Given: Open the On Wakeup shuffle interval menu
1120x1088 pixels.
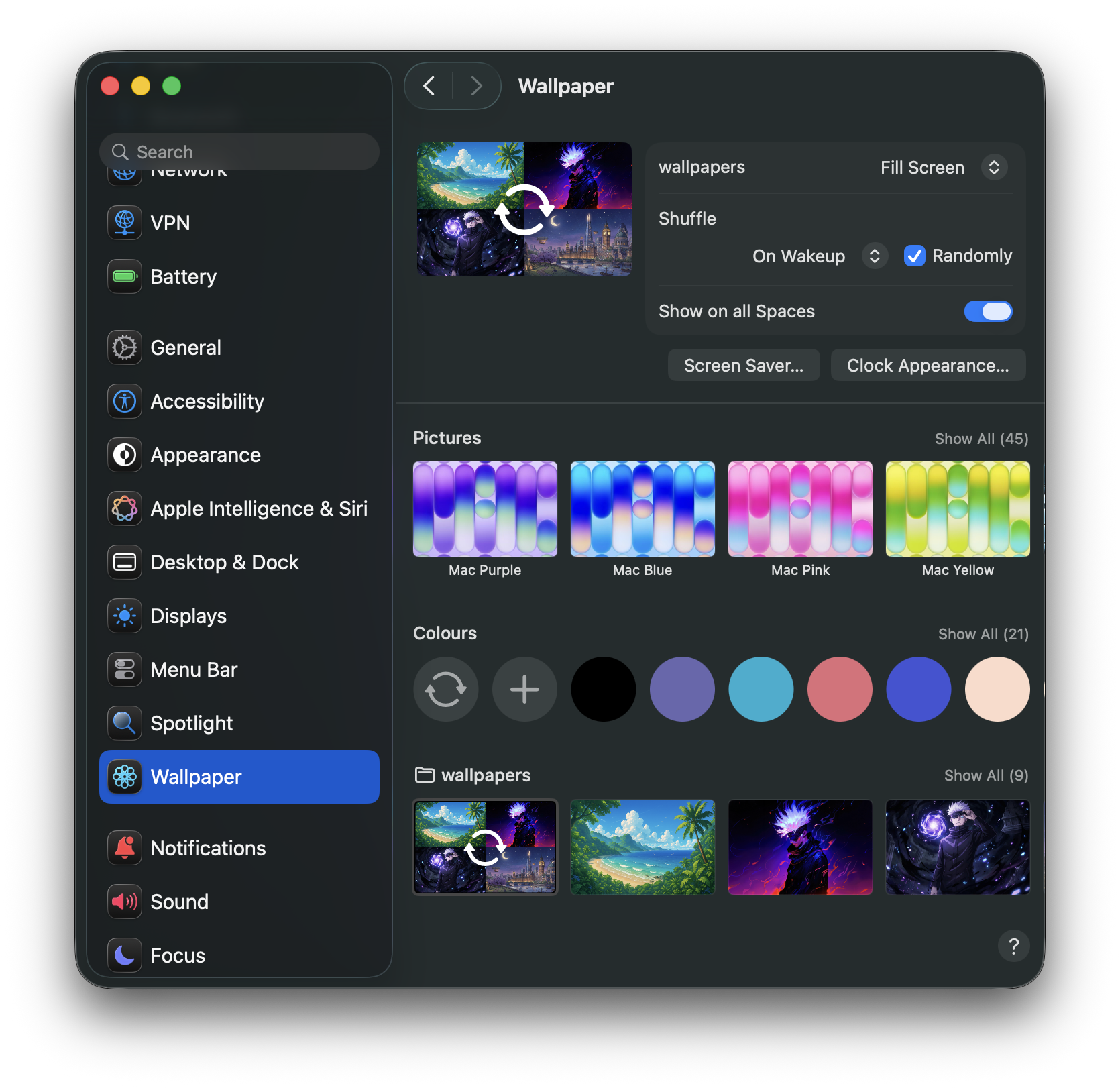Looking at the screenshot, I should coord(820,256).
